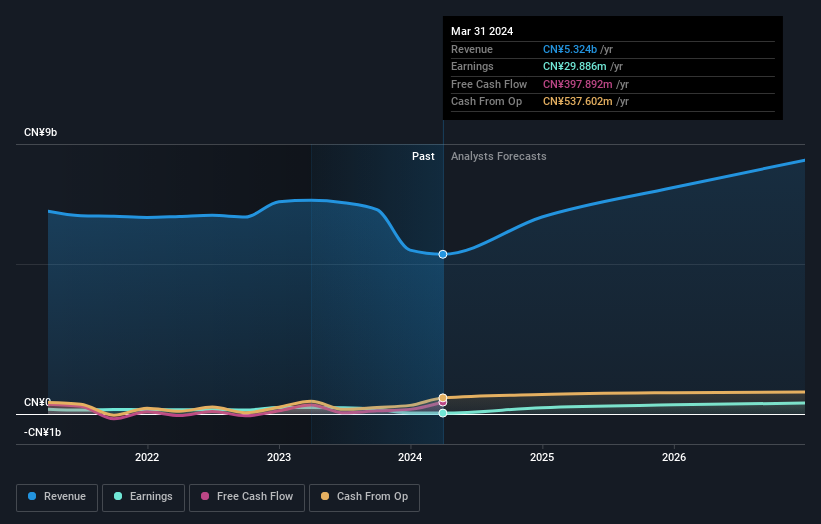Click the 2025 x-axis label
This screenshot has height=524, width=821.
point(542,458)
